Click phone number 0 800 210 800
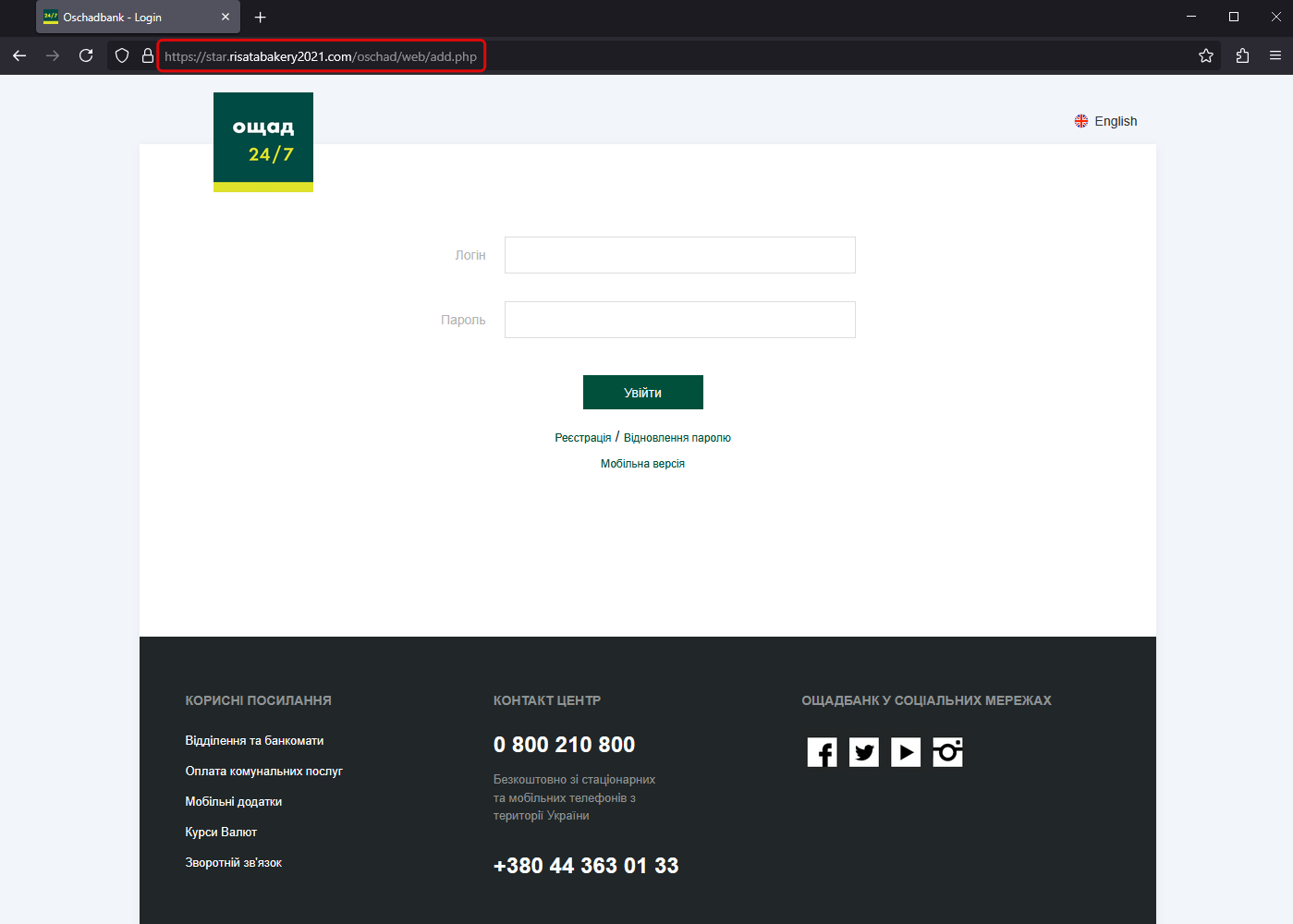The height and width of the screenshot is (924, 1293). click(565, 745)
